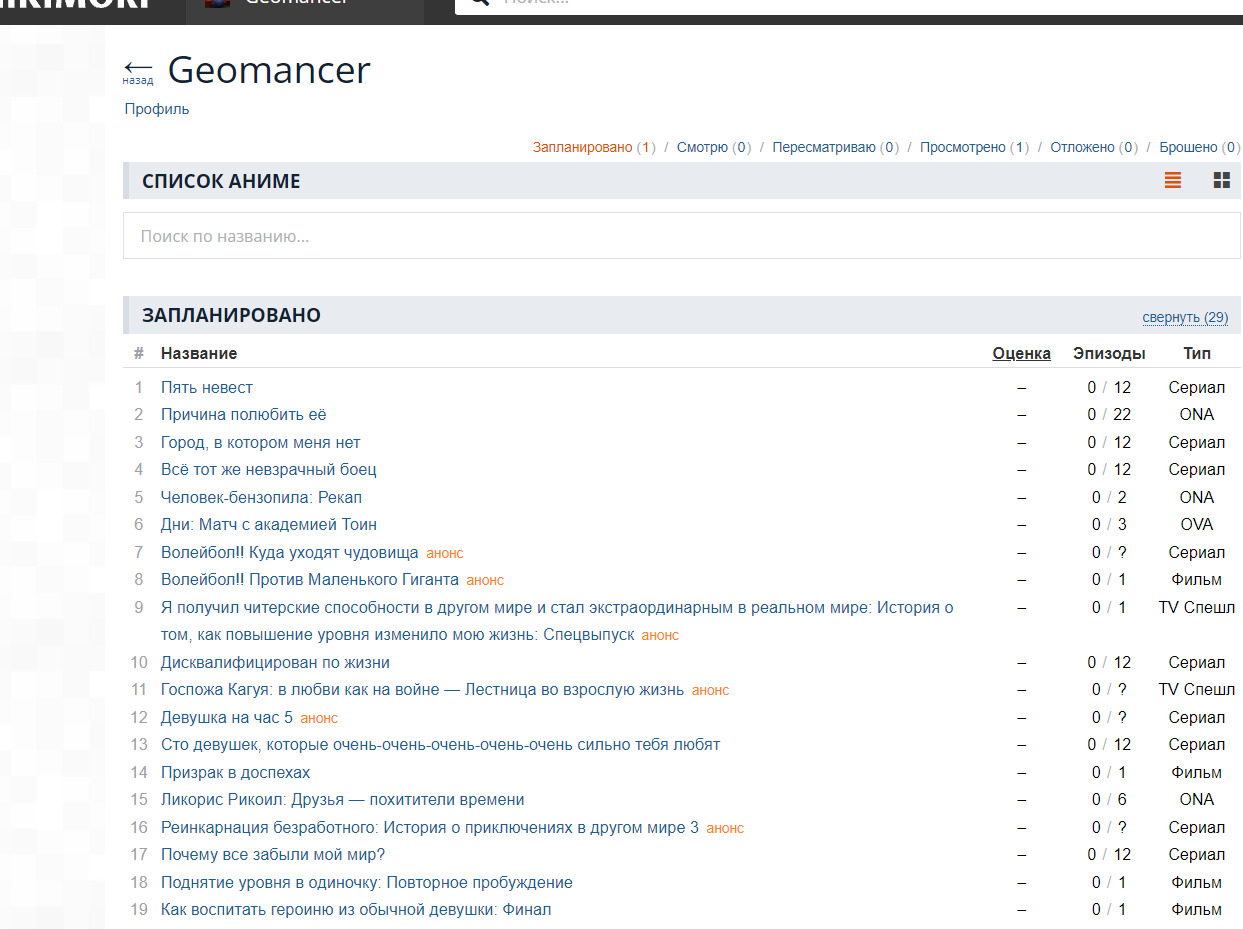The image size is (1243, 929).
Task: Sort the list by Оценка column
Action: tap(1021, 353)
